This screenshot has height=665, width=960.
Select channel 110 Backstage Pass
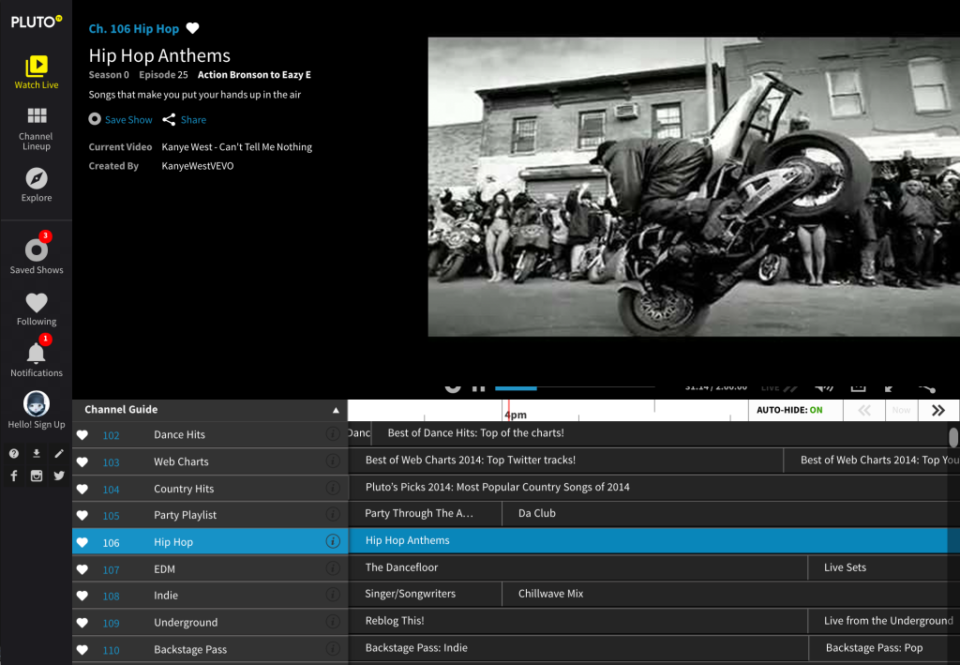(210, 649)
